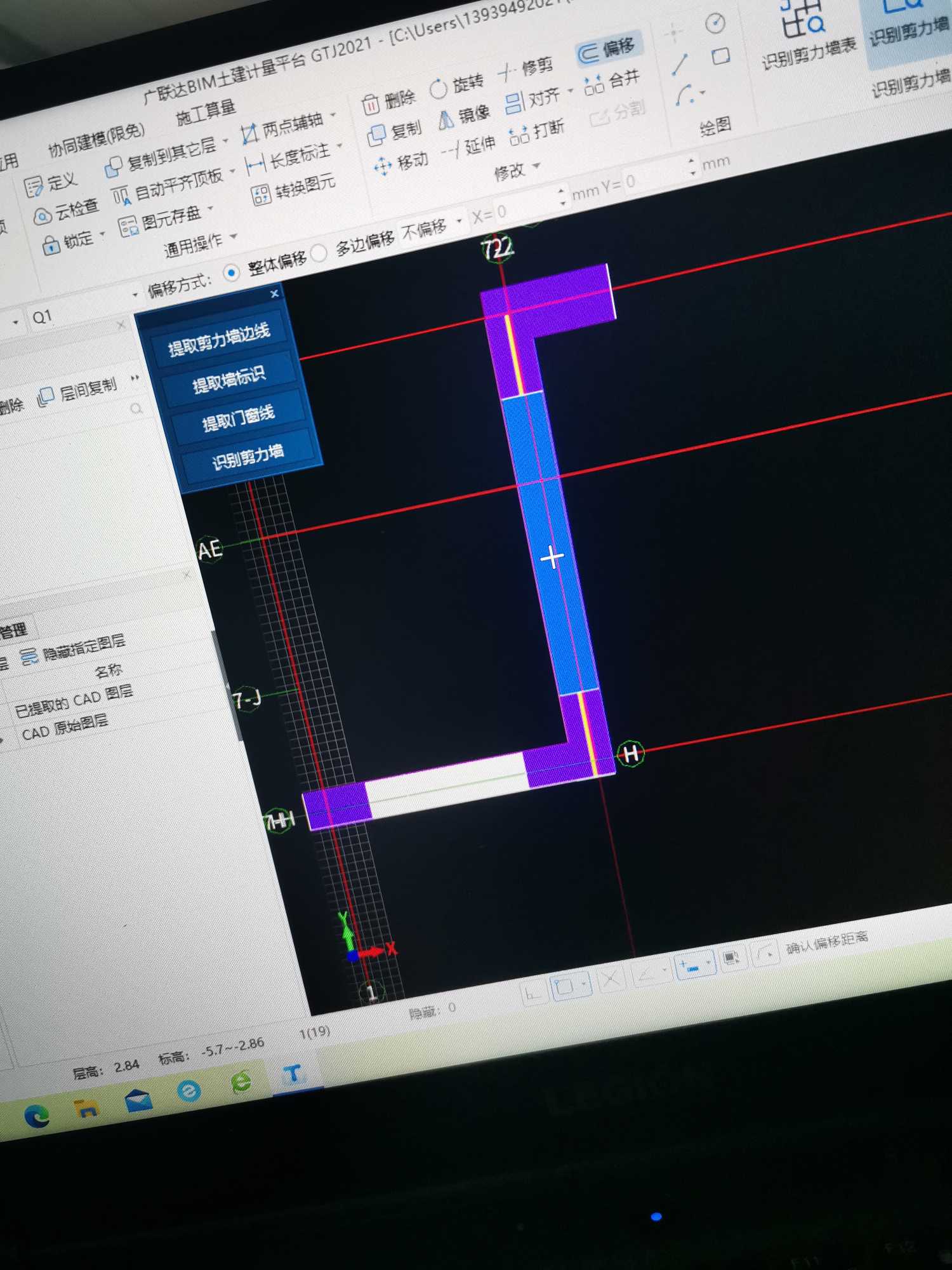Open File Explorer from the taskbar

87,1108
